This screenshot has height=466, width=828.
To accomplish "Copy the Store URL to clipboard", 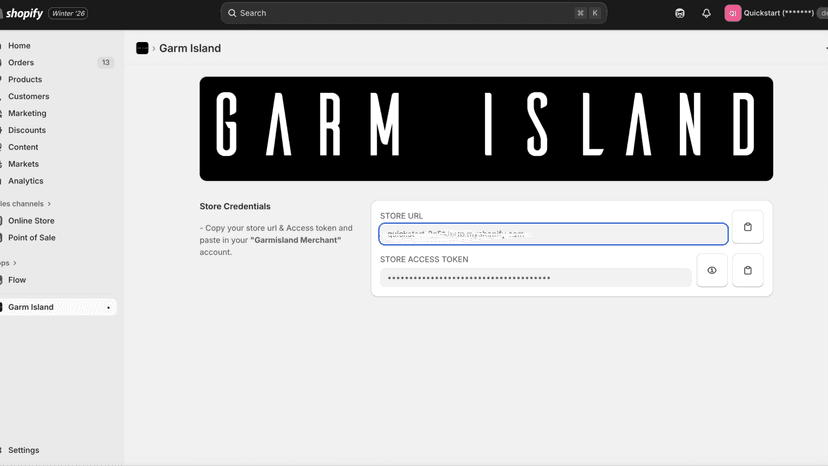I will coord(747,227).
